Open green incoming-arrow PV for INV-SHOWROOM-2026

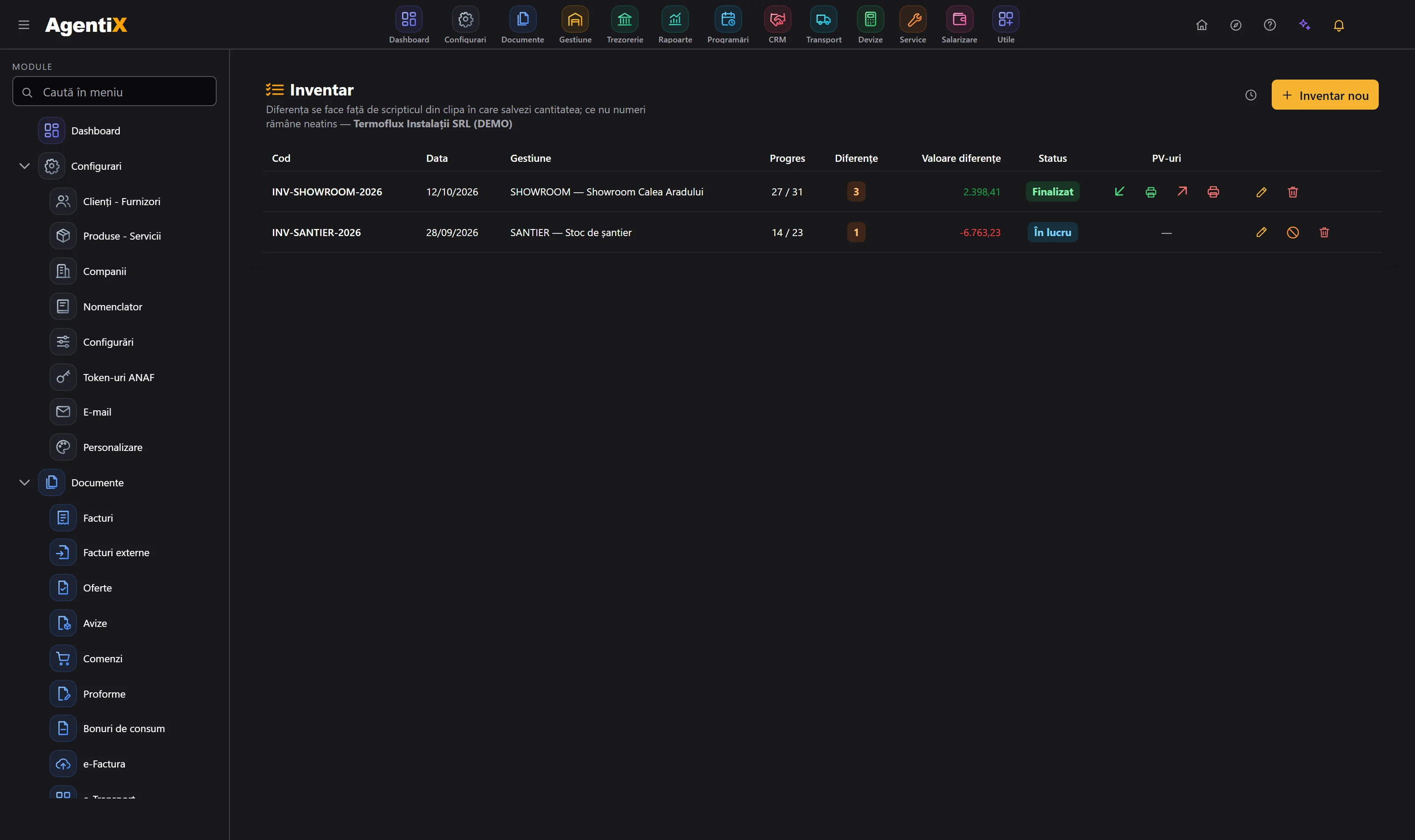coord(1119,191)
